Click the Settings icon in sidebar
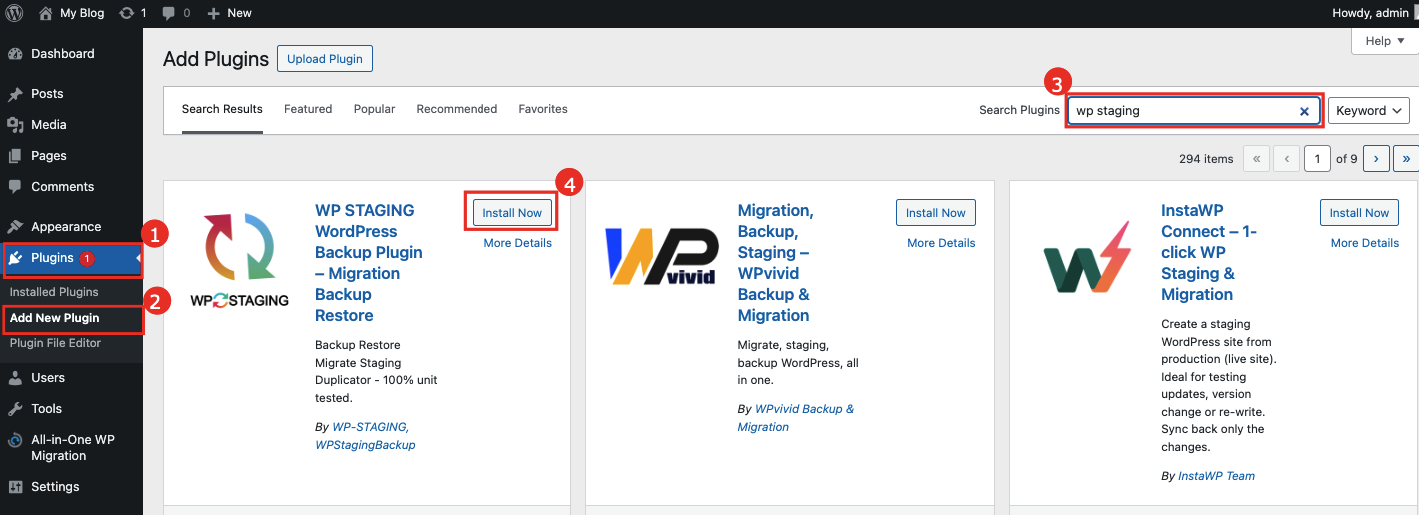Image resolution: width=1419 pixels, height=515 pixels. tap(15, 487)
